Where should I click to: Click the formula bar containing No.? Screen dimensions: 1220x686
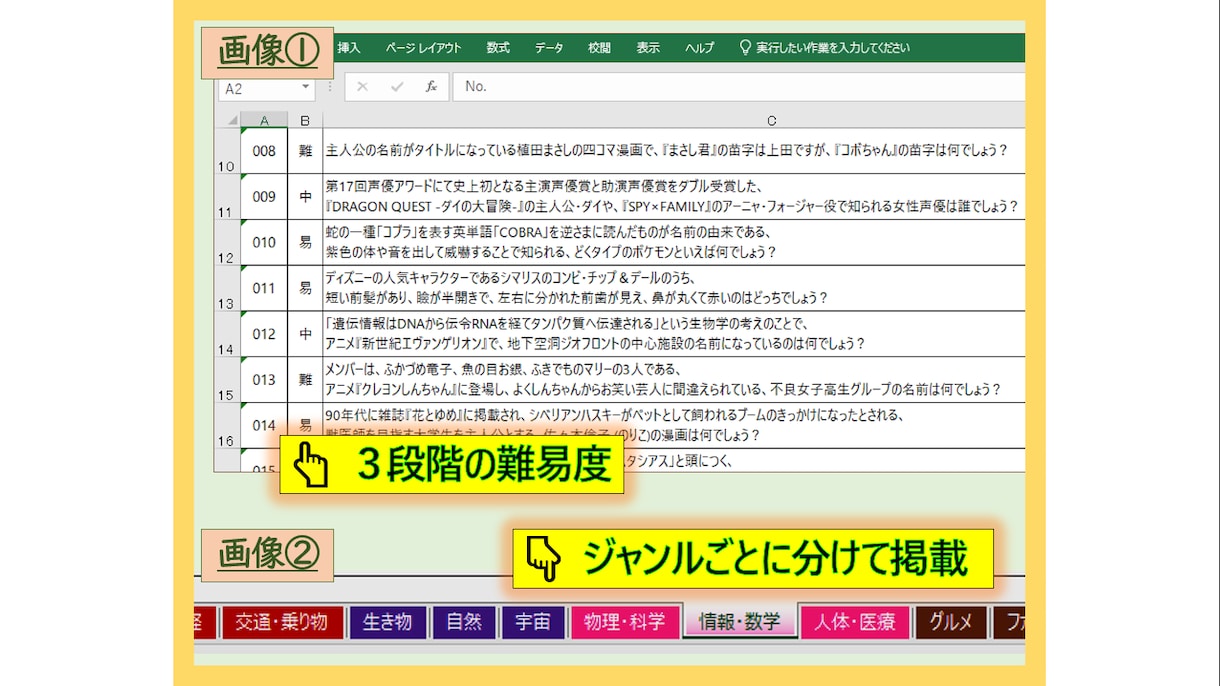point(739,87)
